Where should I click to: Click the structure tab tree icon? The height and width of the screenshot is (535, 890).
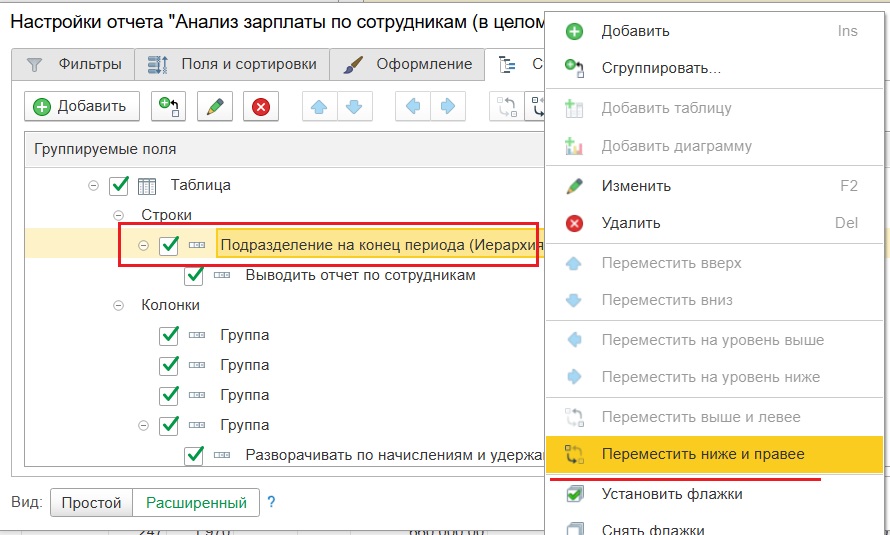click(x=507, y=65)
